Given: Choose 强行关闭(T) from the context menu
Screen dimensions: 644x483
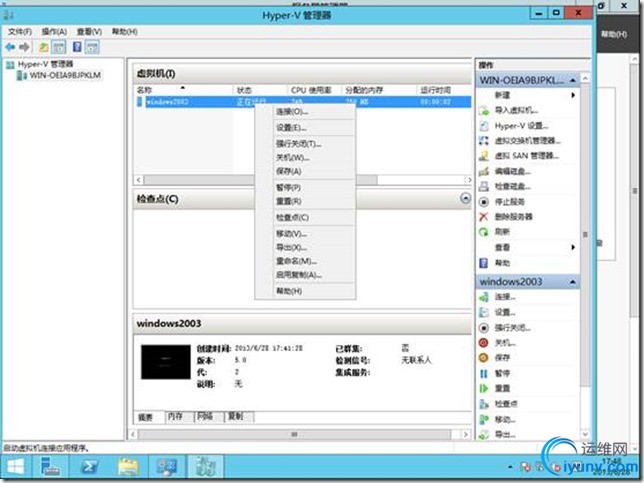Looking at the screenshot, I should (305, 144).
